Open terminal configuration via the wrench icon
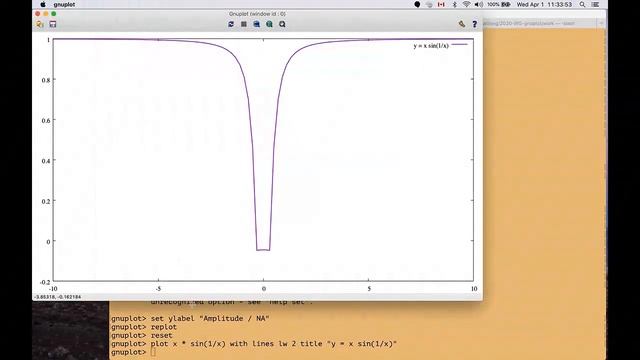 462,24
